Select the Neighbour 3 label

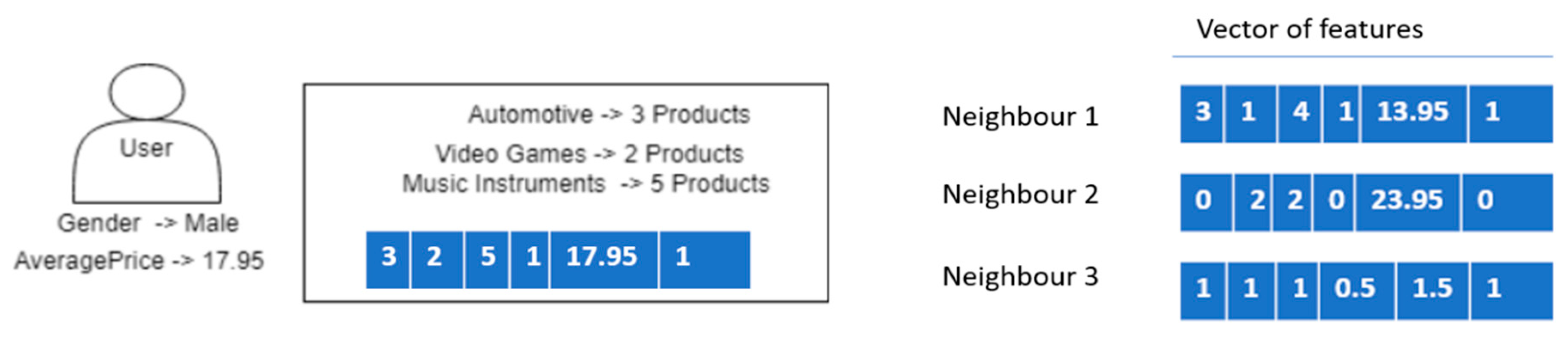pyautogui.click(x=1020, y=277)
